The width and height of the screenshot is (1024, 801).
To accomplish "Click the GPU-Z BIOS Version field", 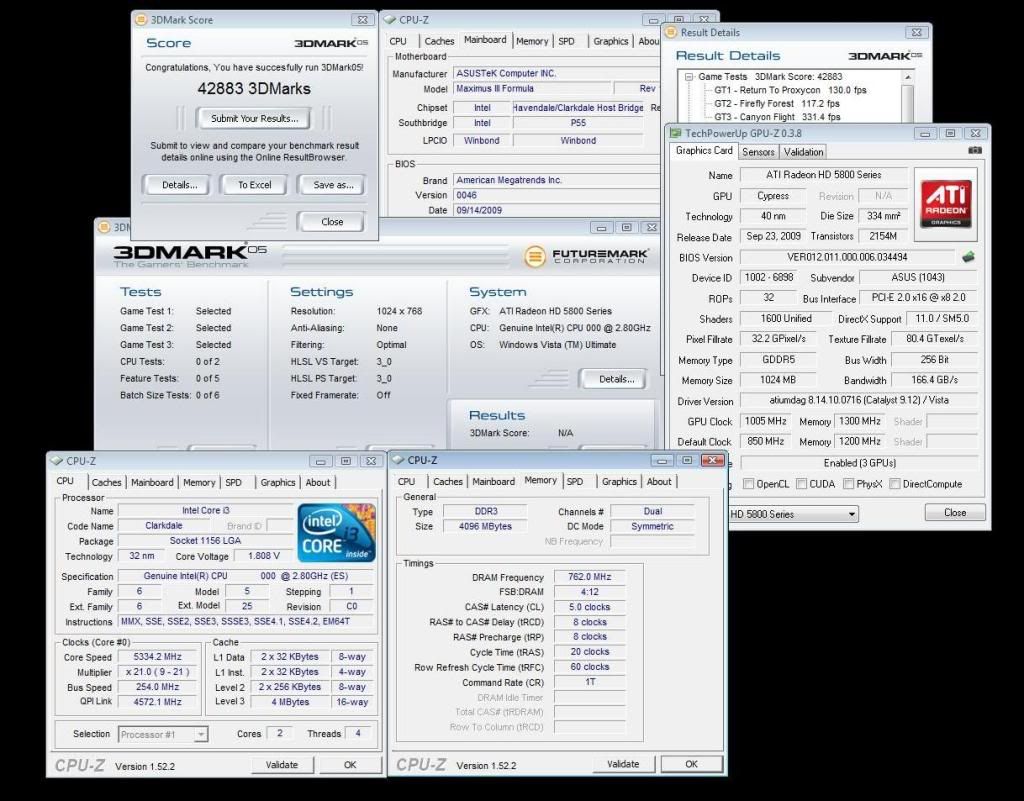I will (847, 257).
